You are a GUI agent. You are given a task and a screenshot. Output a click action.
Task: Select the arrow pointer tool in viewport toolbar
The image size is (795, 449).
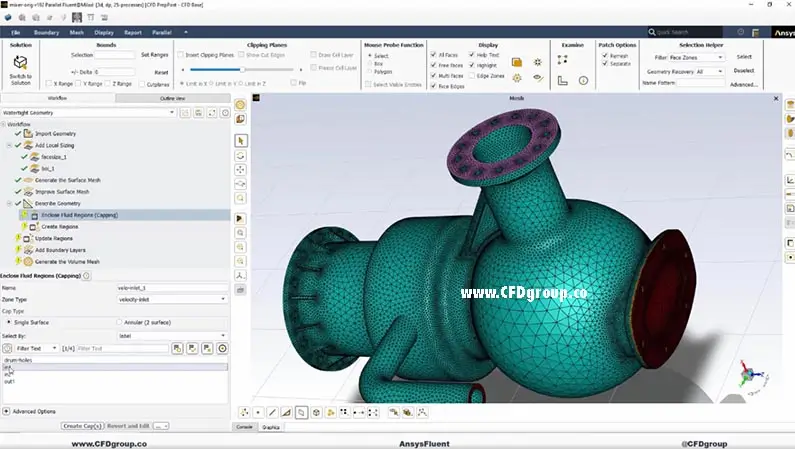pos(241,141)
